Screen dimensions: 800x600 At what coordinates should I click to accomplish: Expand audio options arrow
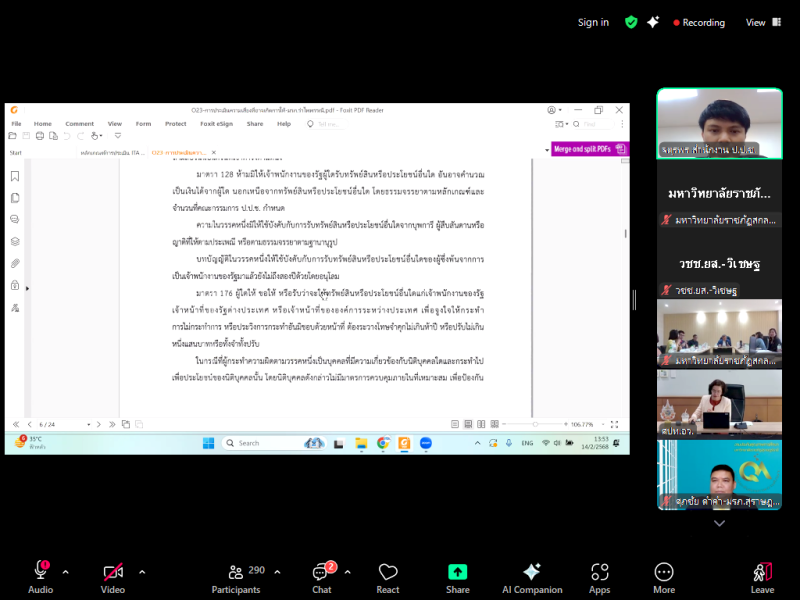coord(66,572)
